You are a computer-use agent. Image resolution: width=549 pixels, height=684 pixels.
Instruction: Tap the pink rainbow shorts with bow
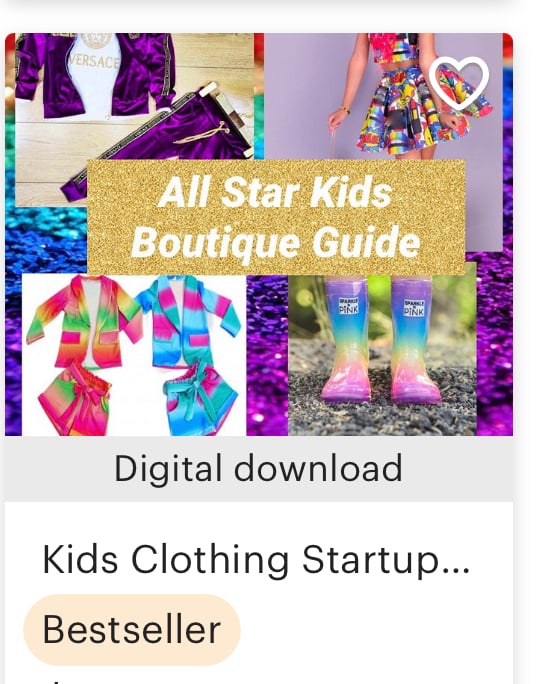pyautogui.click(x=74, y=401)
